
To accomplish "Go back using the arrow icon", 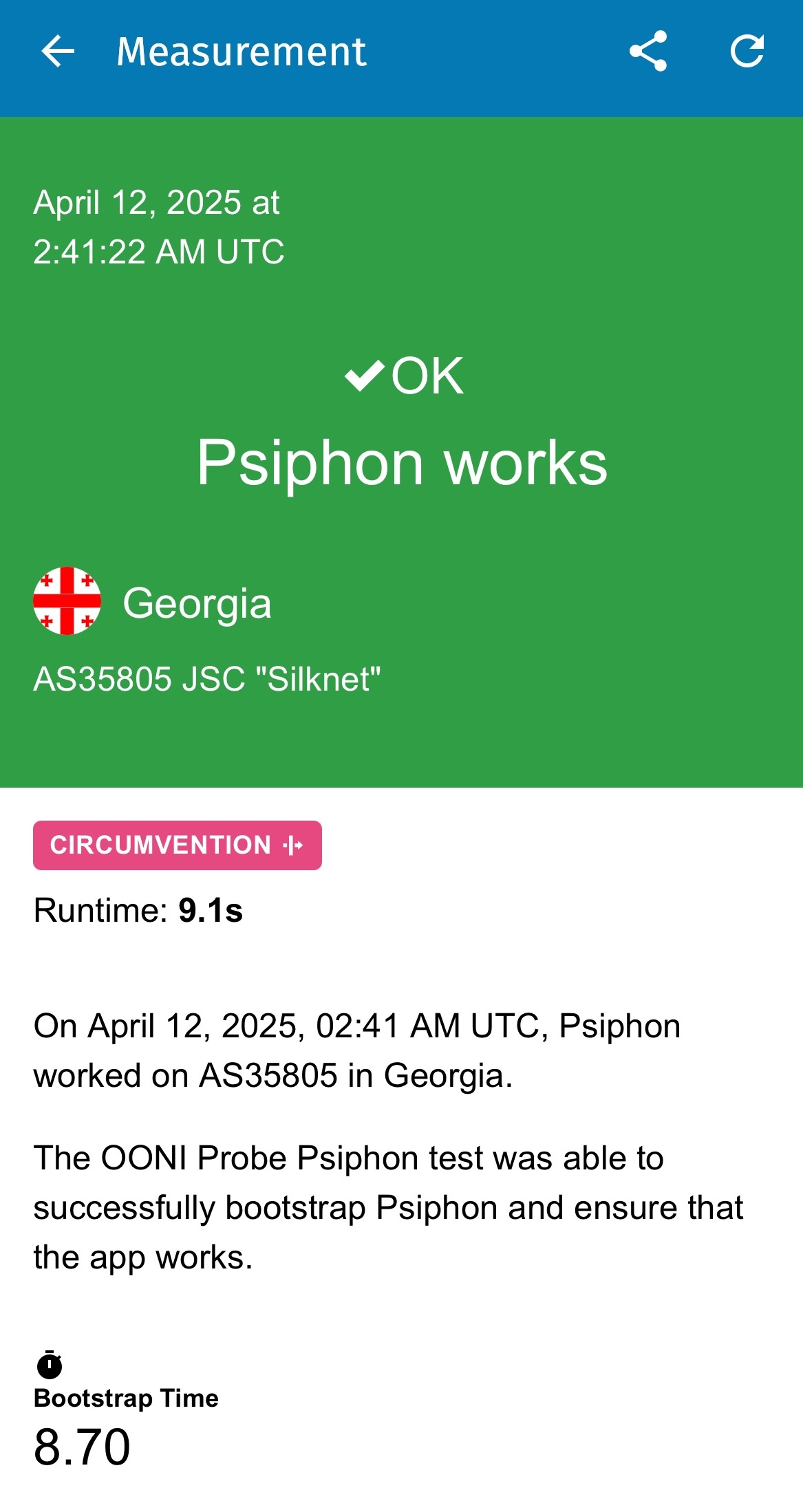I will coord(58,52).
